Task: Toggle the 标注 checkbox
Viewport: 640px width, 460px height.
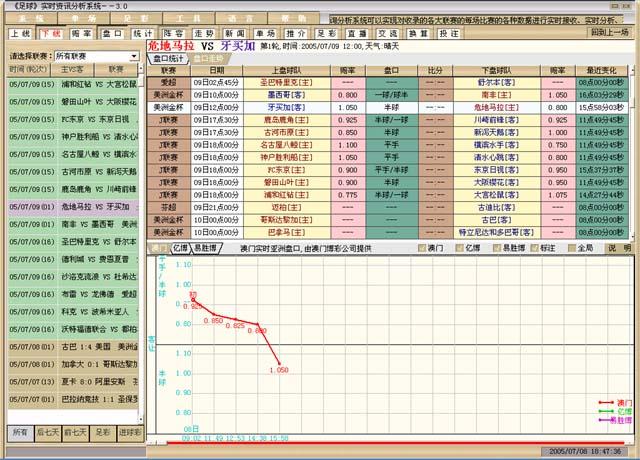Action: (534, 248)
